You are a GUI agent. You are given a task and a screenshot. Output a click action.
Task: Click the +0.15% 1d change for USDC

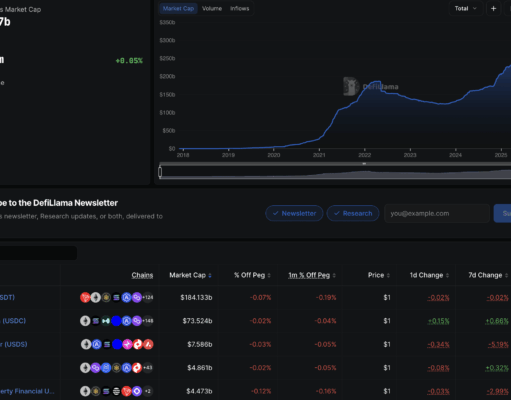point(438,321)
